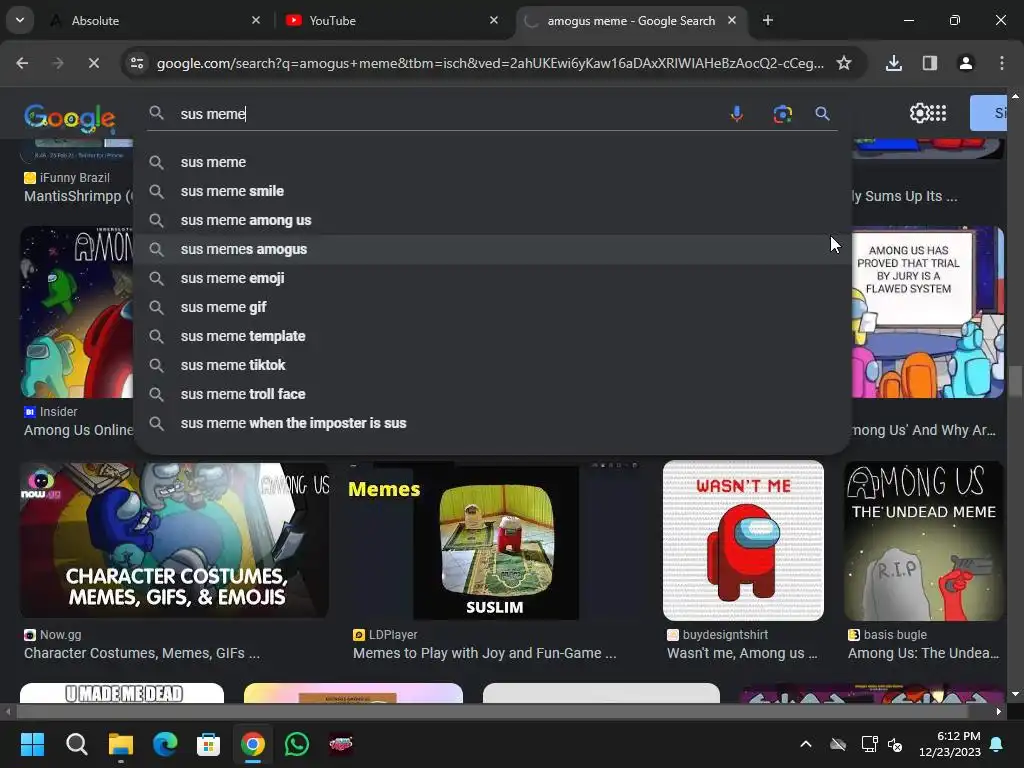1024x768 pixels.
Task: Open Windows taskbar search
Action: point(76,744)
